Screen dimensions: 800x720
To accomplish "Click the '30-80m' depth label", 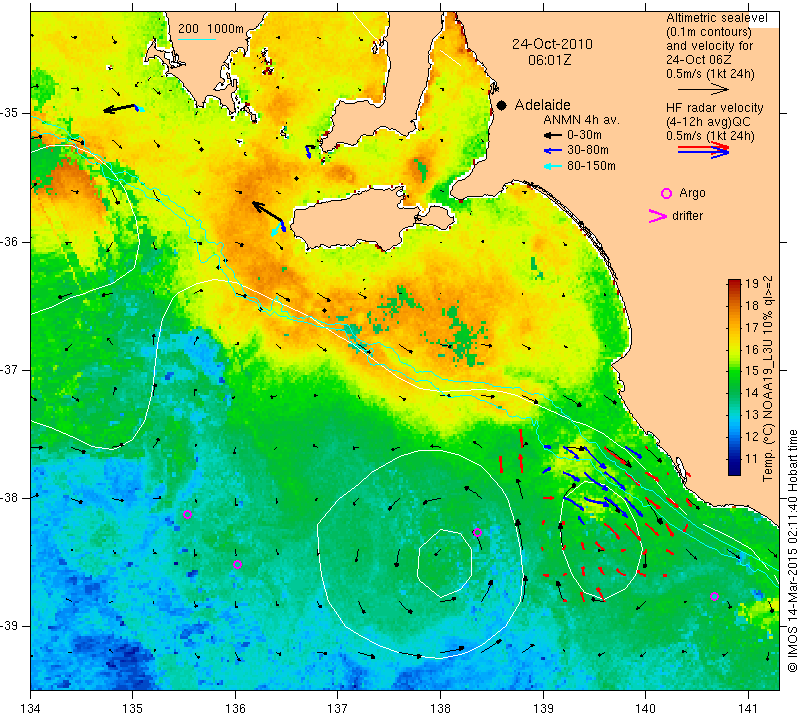I will point(588,151).
